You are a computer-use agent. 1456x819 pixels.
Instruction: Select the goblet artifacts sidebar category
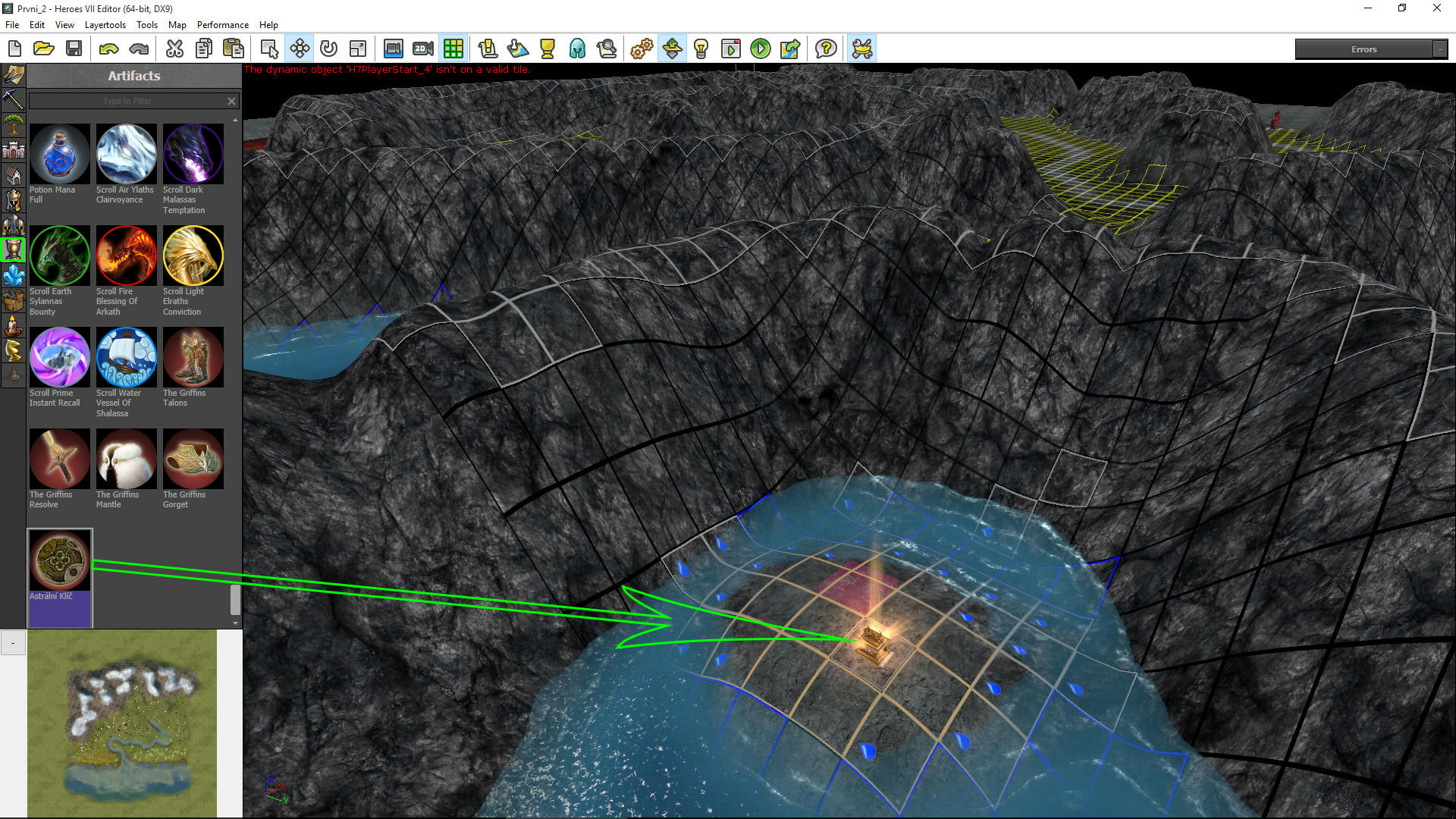14,250
